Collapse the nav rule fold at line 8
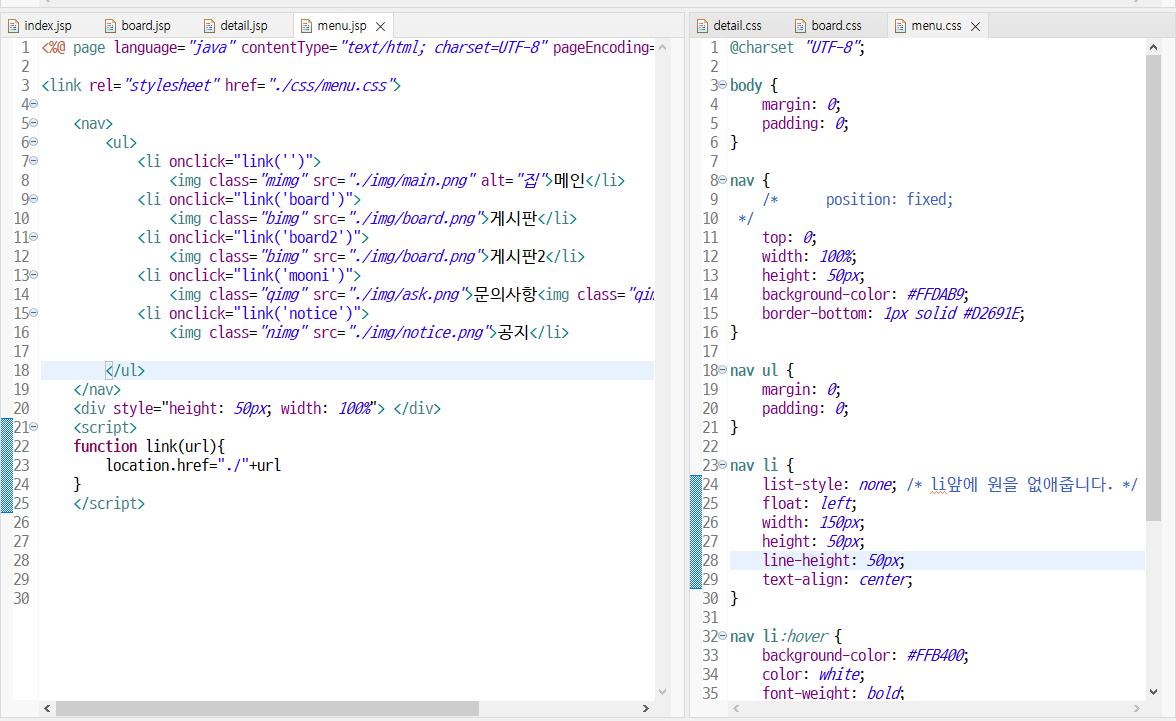Image resolution: width=1176 pixels, height=721 pixels. [x=723, y=179]
